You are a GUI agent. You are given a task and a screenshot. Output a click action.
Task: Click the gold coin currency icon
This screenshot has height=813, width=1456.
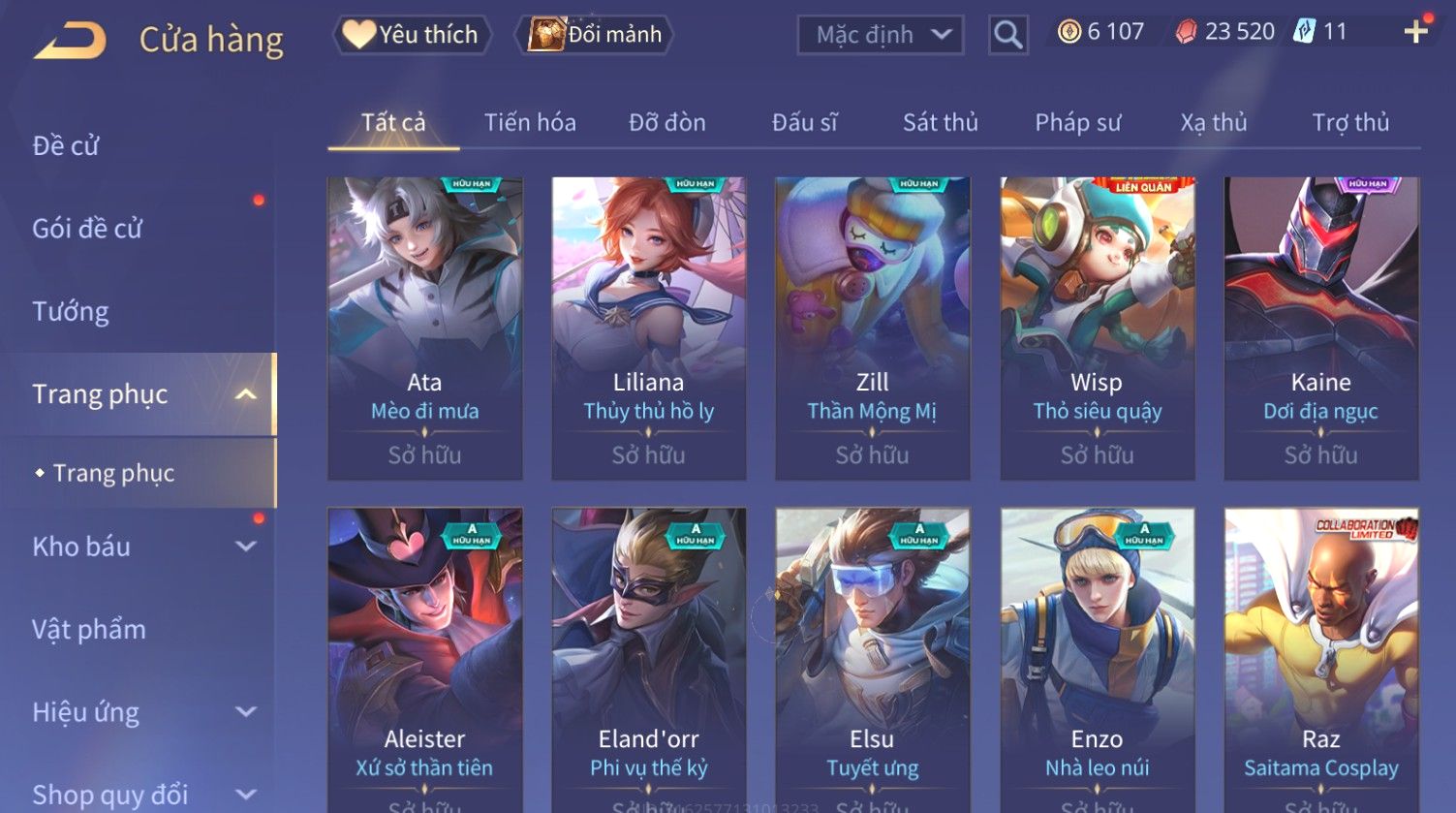pyautogui.click(x=1069, y=32)
